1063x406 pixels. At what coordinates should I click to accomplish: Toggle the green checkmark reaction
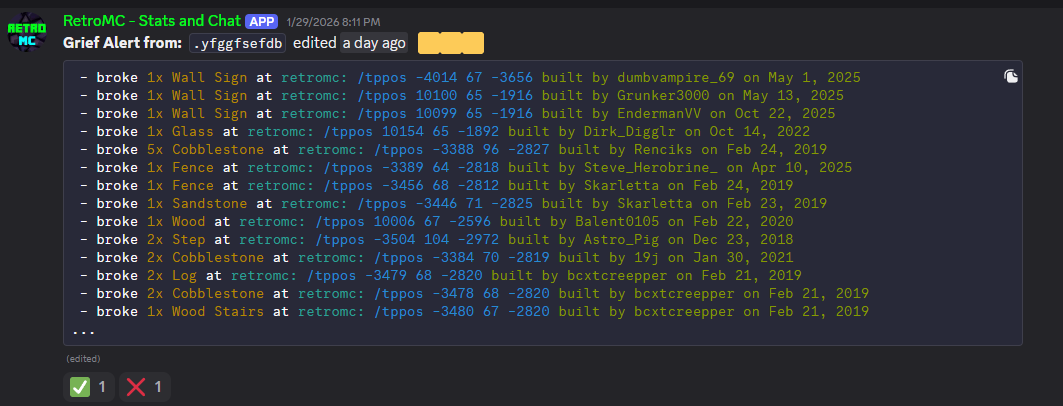click(x=90, y=386)
